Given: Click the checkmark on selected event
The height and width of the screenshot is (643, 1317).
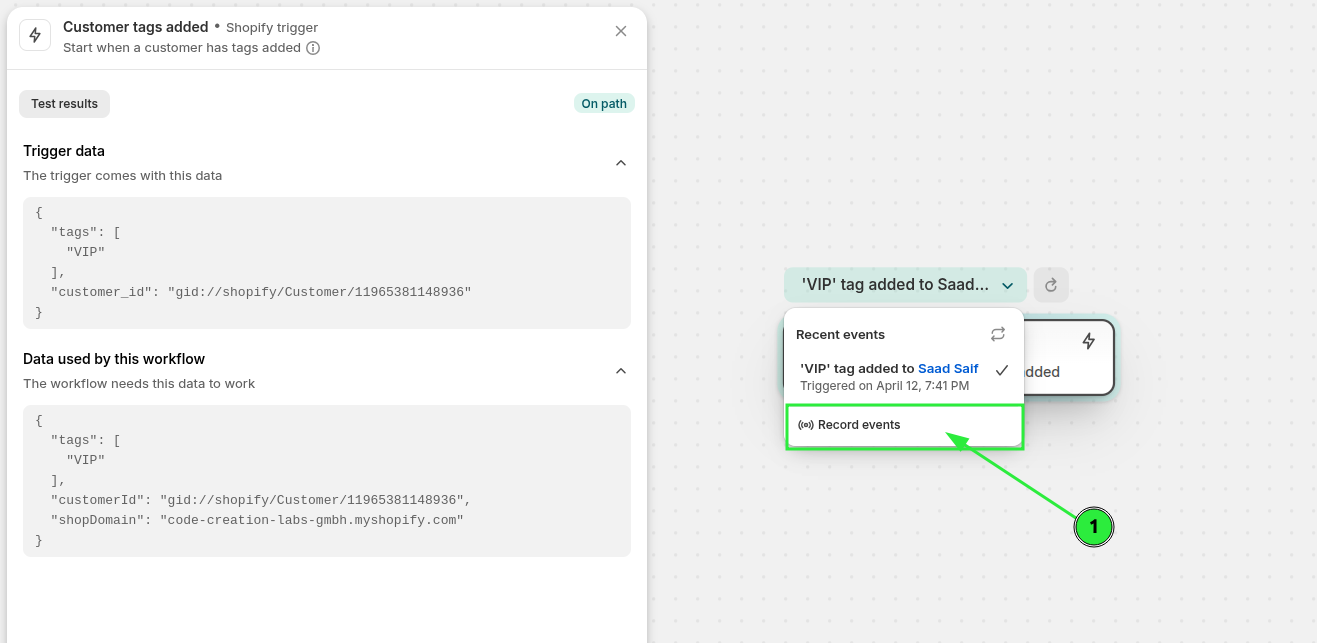Looking at the screenshot, I should (x=1002, y=370).
